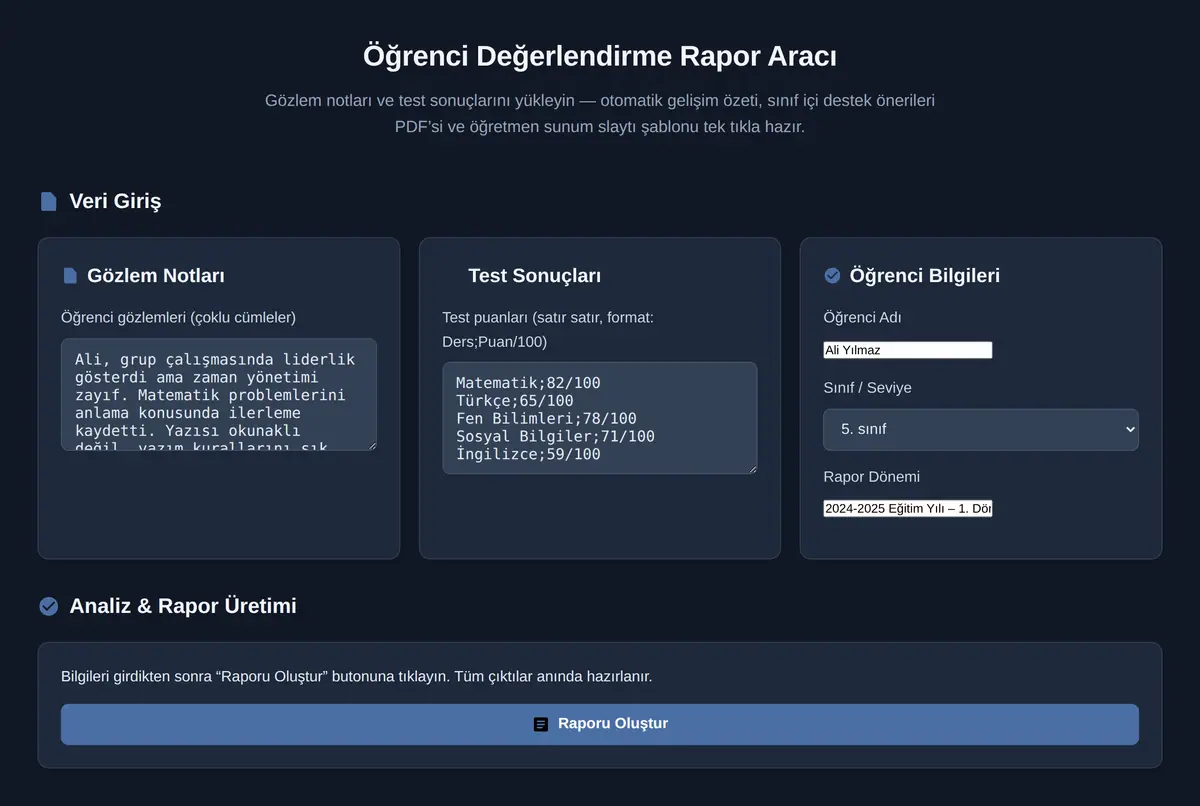Click the Türkçe;65/100 line

tap(515, 400)
